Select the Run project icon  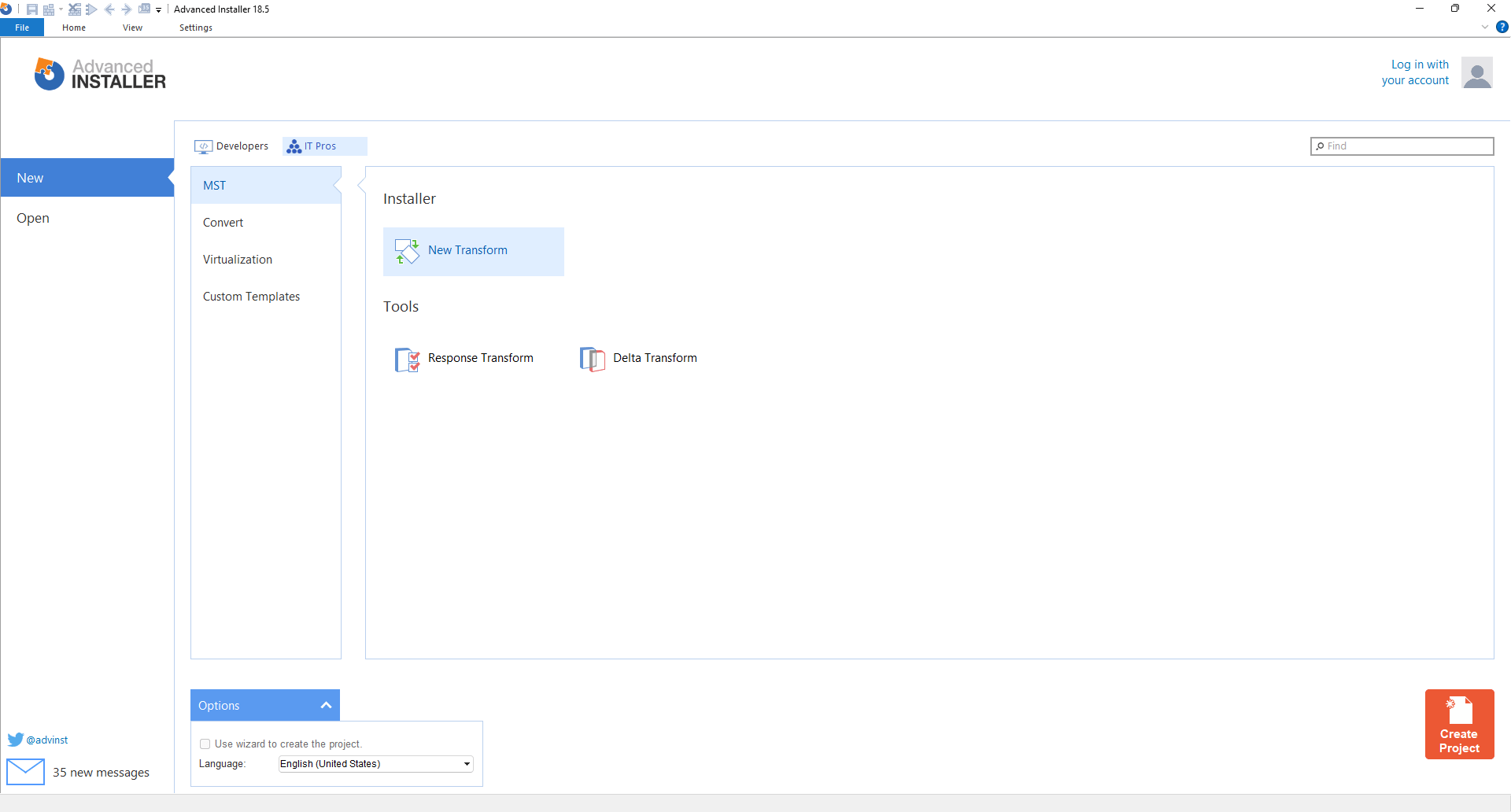(91, 9)
